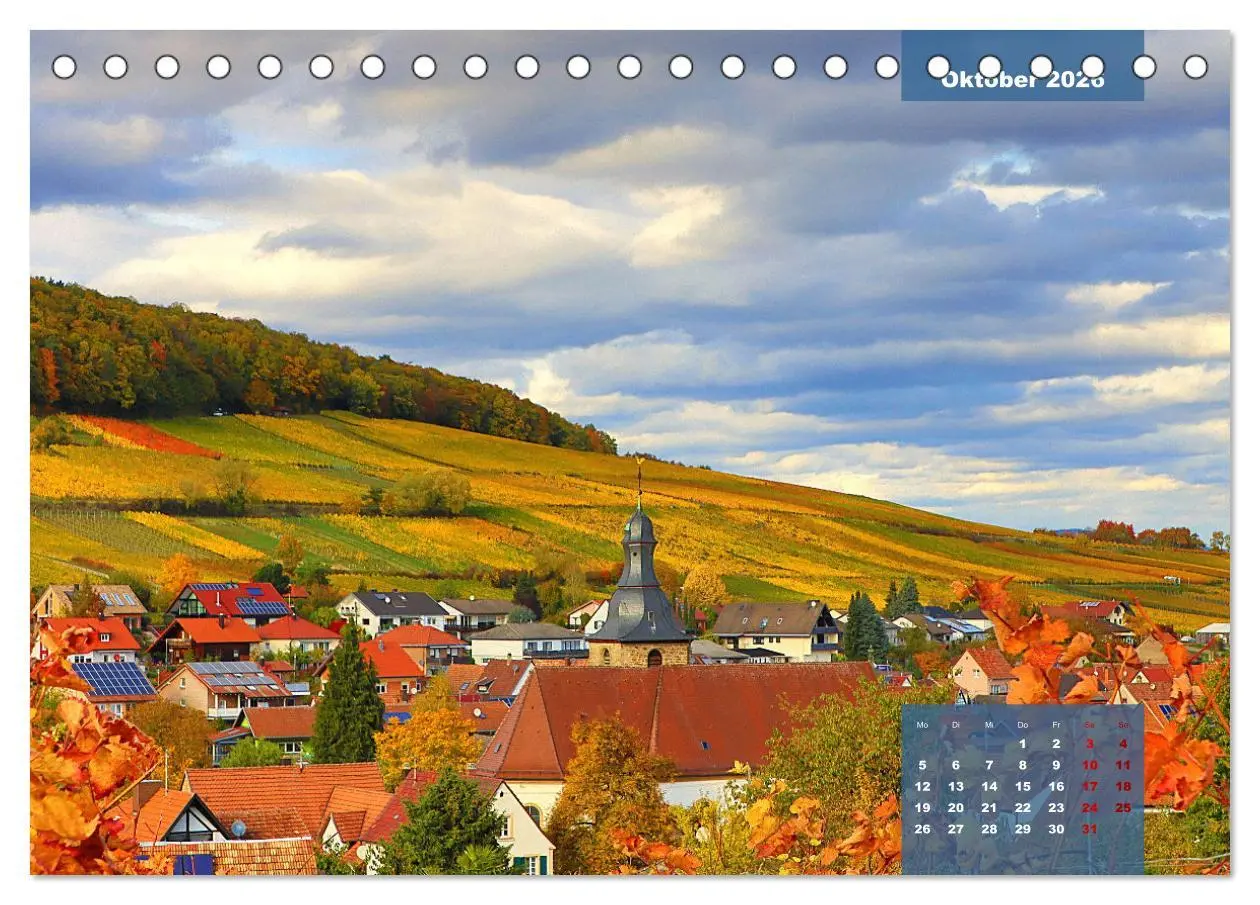Viewport: 1260px width, 905px height.
Task: Select the red 'Sa' weekday heading
Action: pyautogui.click(x=1090, y=725)
